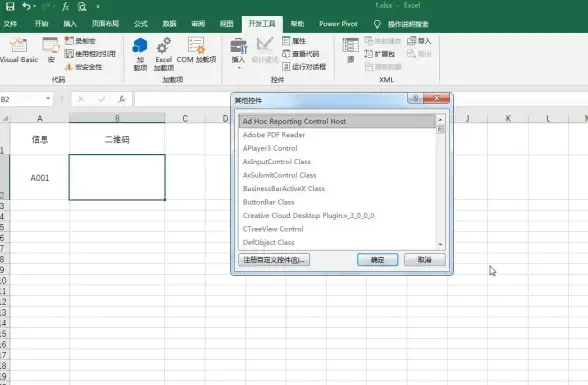This screenshot has height=385, width=588.
Task: Switch to the Insert (插入) ribbon tab
Action: [70, 24]
